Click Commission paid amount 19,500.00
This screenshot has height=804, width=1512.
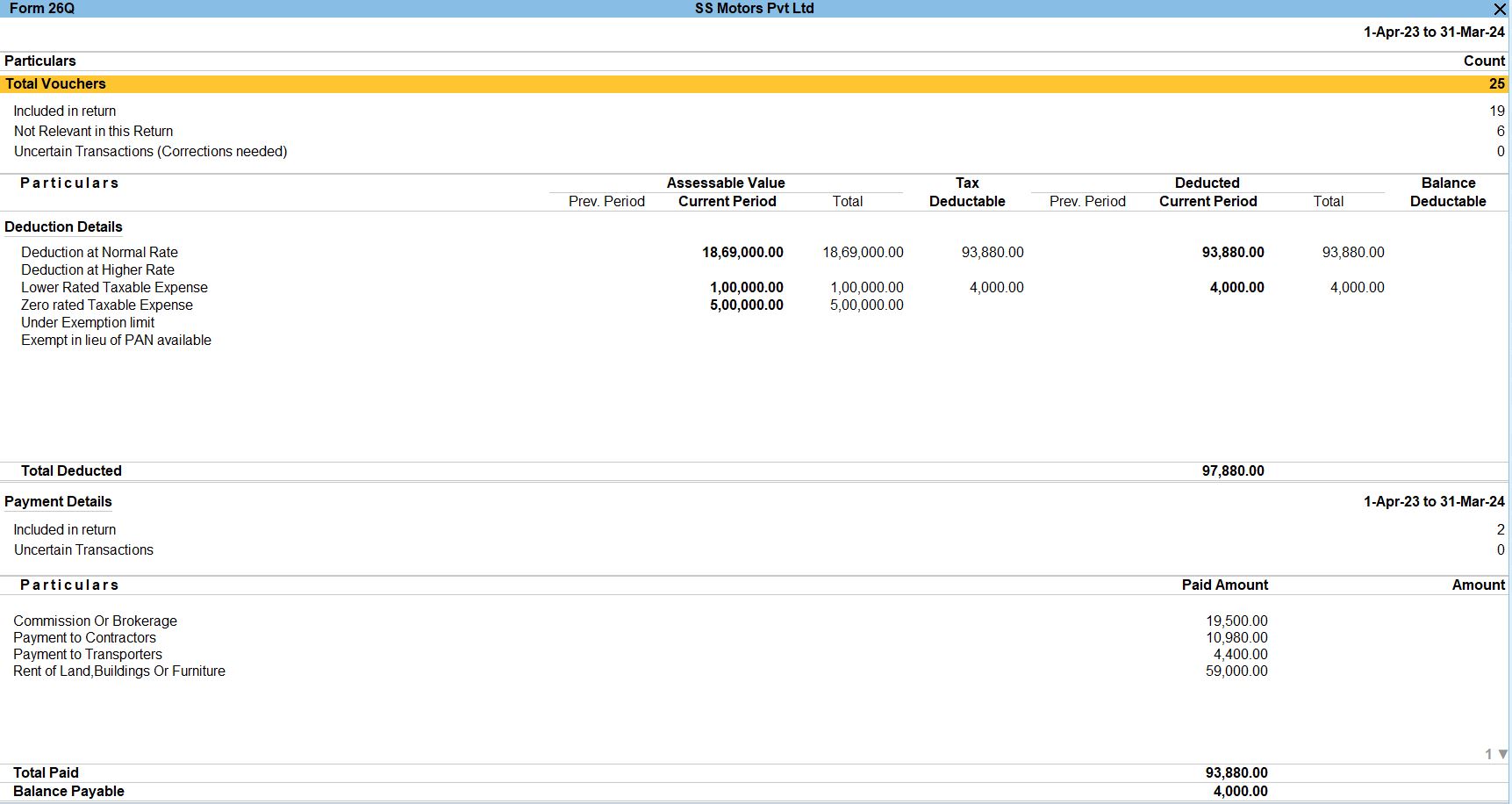tap(1236, 621)
